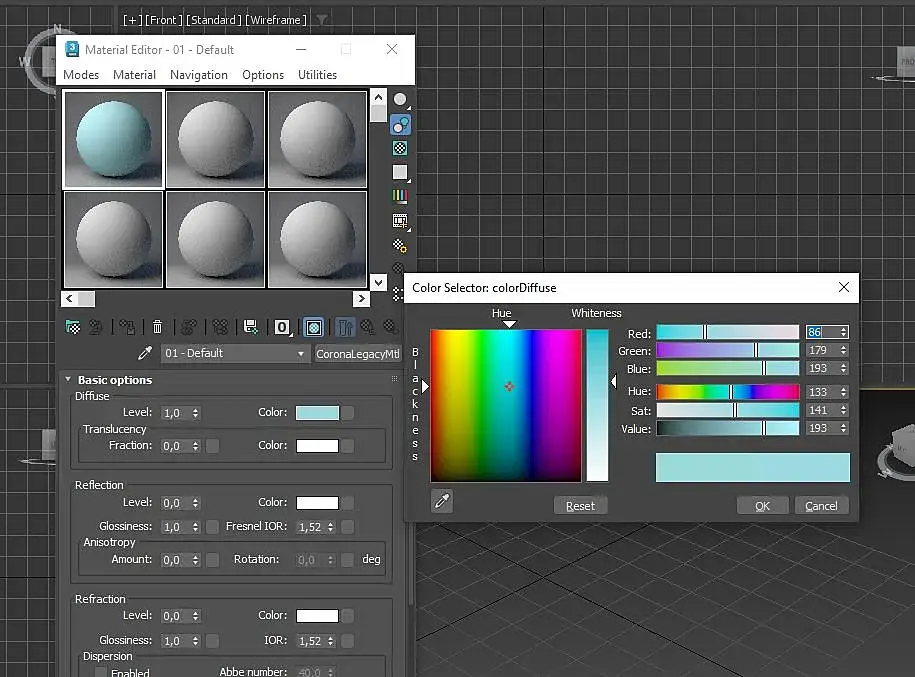Screen dimensions: 915x677
Task: Click Reset in the Color Selector
Action: point(580,506)
